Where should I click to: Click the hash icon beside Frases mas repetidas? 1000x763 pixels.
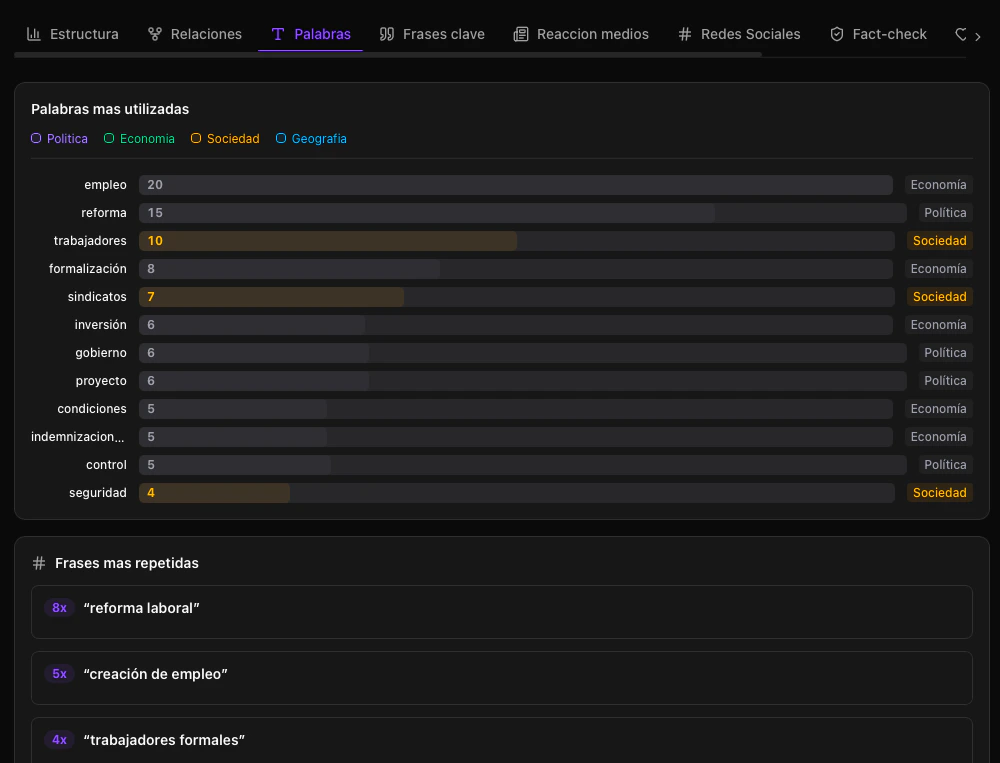coord(39,563)
